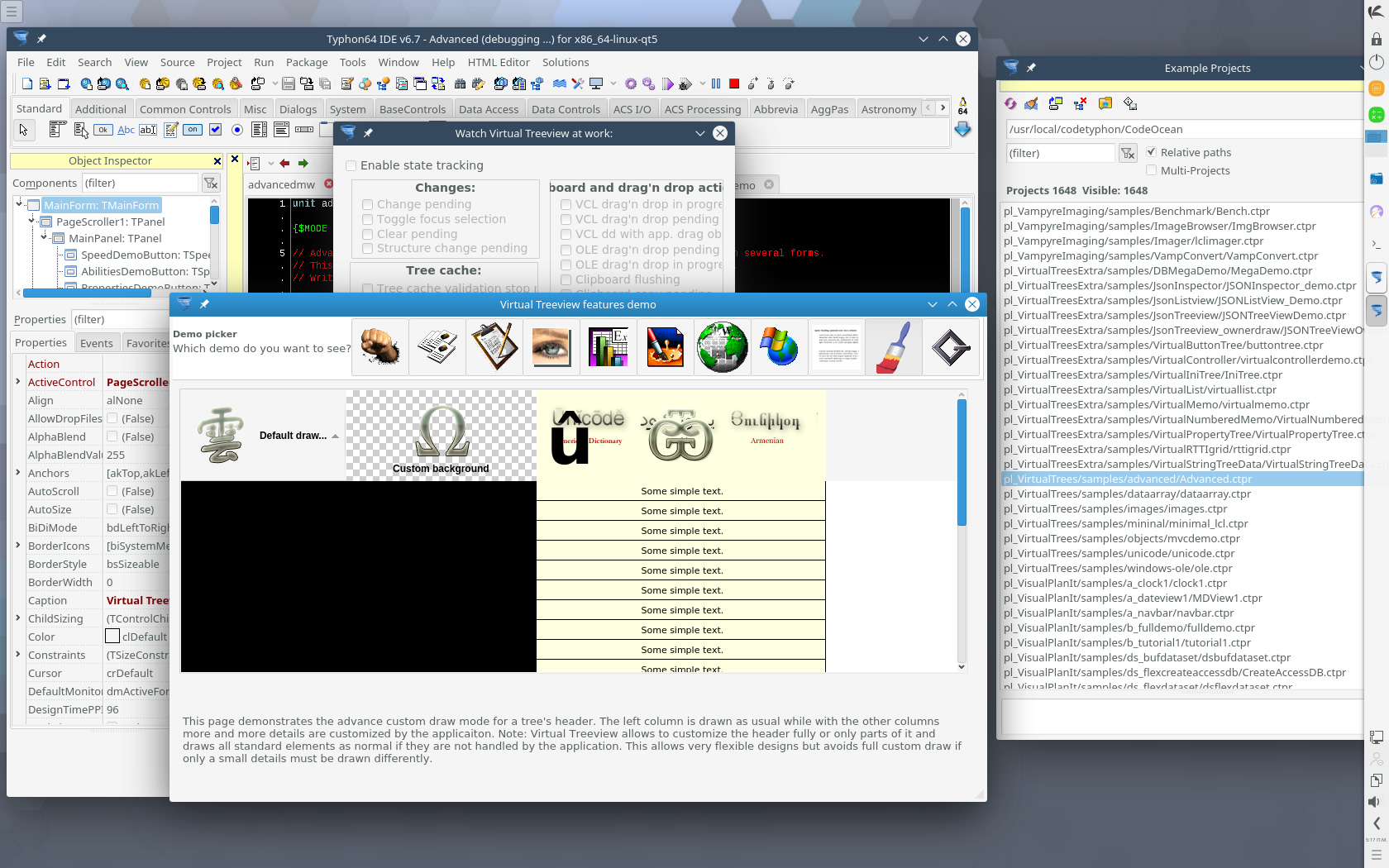The height and width of the screenshot is (868, 1389).
Task: Click refresh icon in Example Projects
Action: [x=1010, y=103]
